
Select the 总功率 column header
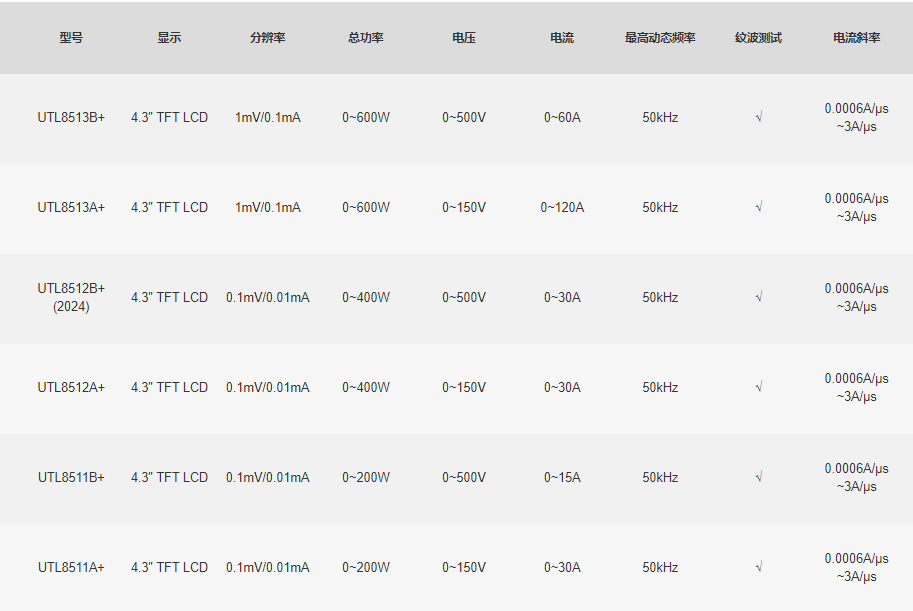366,38
